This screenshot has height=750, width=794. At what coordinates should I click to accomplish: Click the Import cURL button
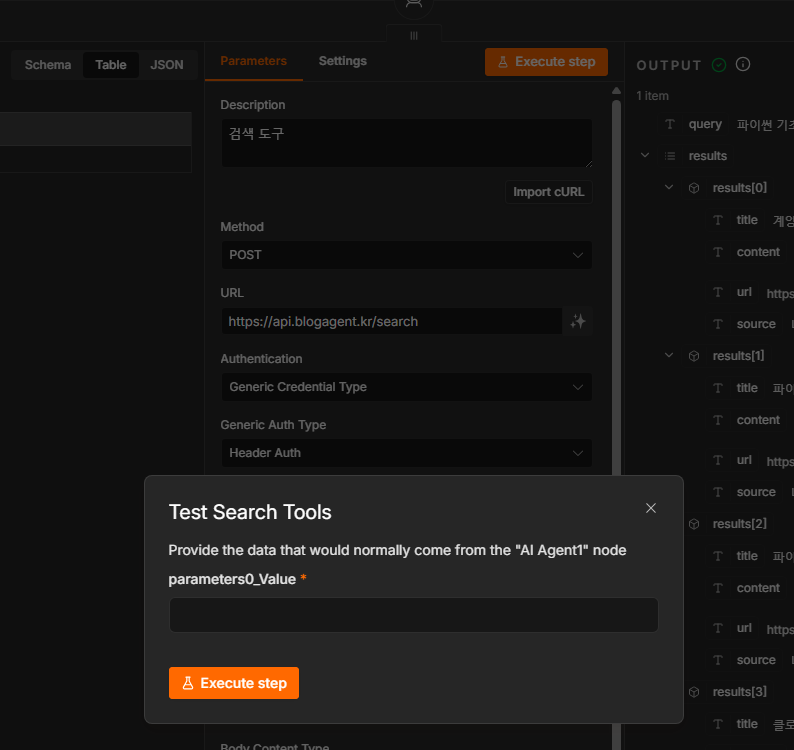[x=548, y=192]
